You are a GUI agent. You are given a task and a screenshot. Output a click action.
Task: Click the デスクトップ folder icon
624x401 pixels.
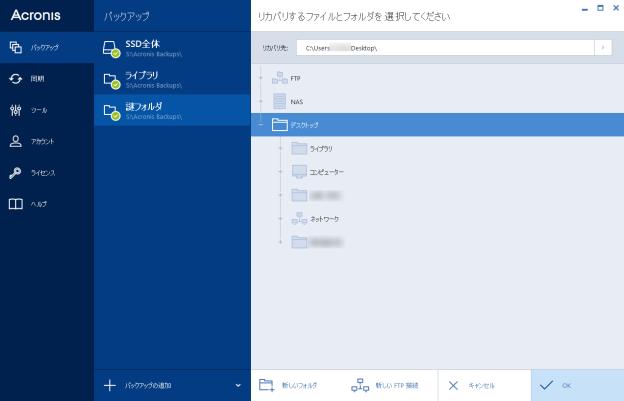[280, 125]
